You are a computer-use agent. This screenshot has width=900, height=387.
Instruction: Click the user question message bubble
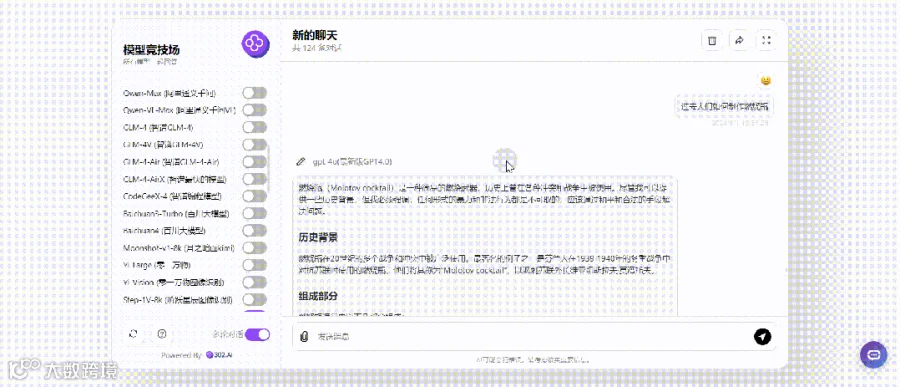[724, 106]
